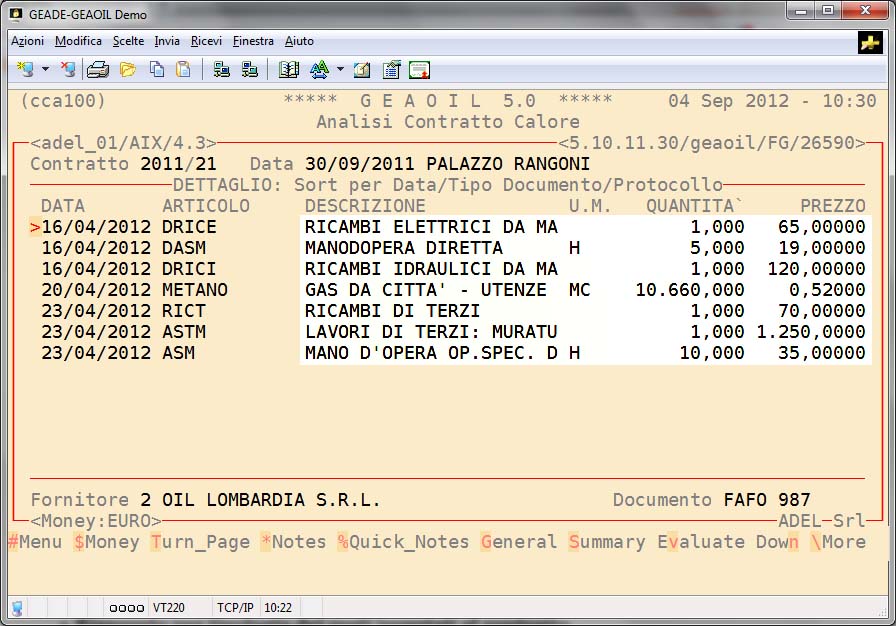The image size is (896, 626).
Task: Expand the font size dropdown arrow
Action: [x=340, y=70]
